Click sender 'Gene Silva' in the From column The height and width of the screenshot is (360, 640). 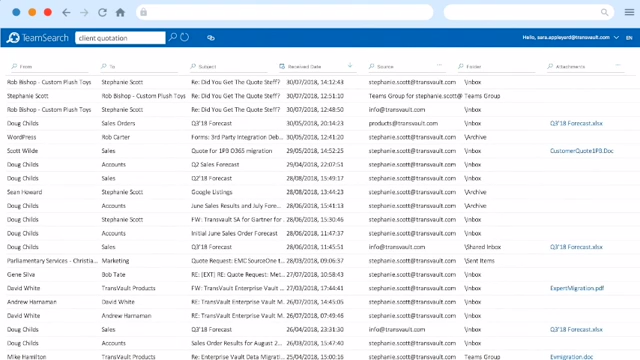tap(21, 275)
